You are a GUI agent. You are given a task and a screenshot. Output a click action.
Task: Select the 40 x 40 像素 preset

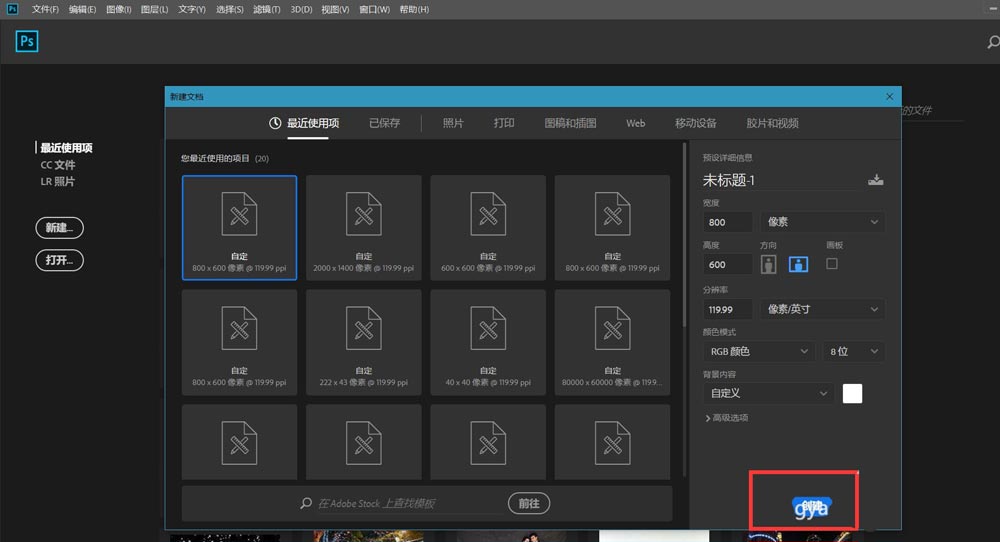coord(488,342)
